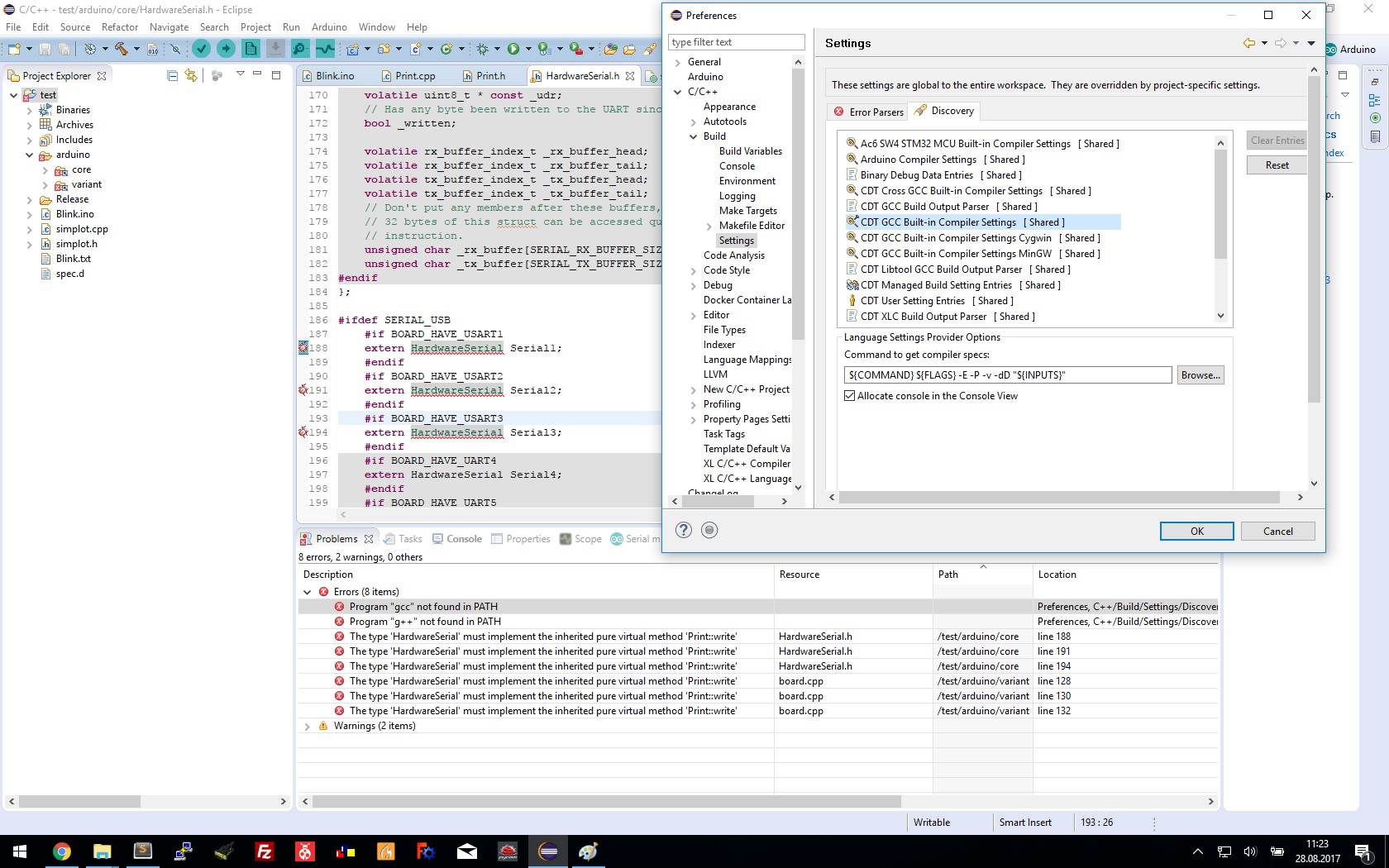This screenshot has width=1389, height=868.
Task: Click the Arduino Verify (checkmark) toolbar icon
Action: 201,49
